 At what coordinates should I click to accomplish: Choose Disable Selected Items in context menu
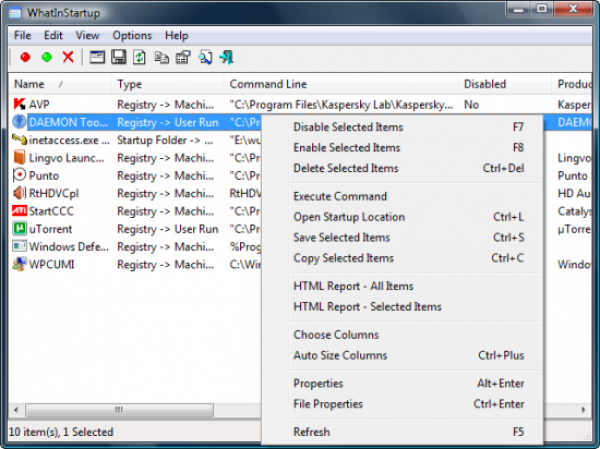tap(348, 127)
